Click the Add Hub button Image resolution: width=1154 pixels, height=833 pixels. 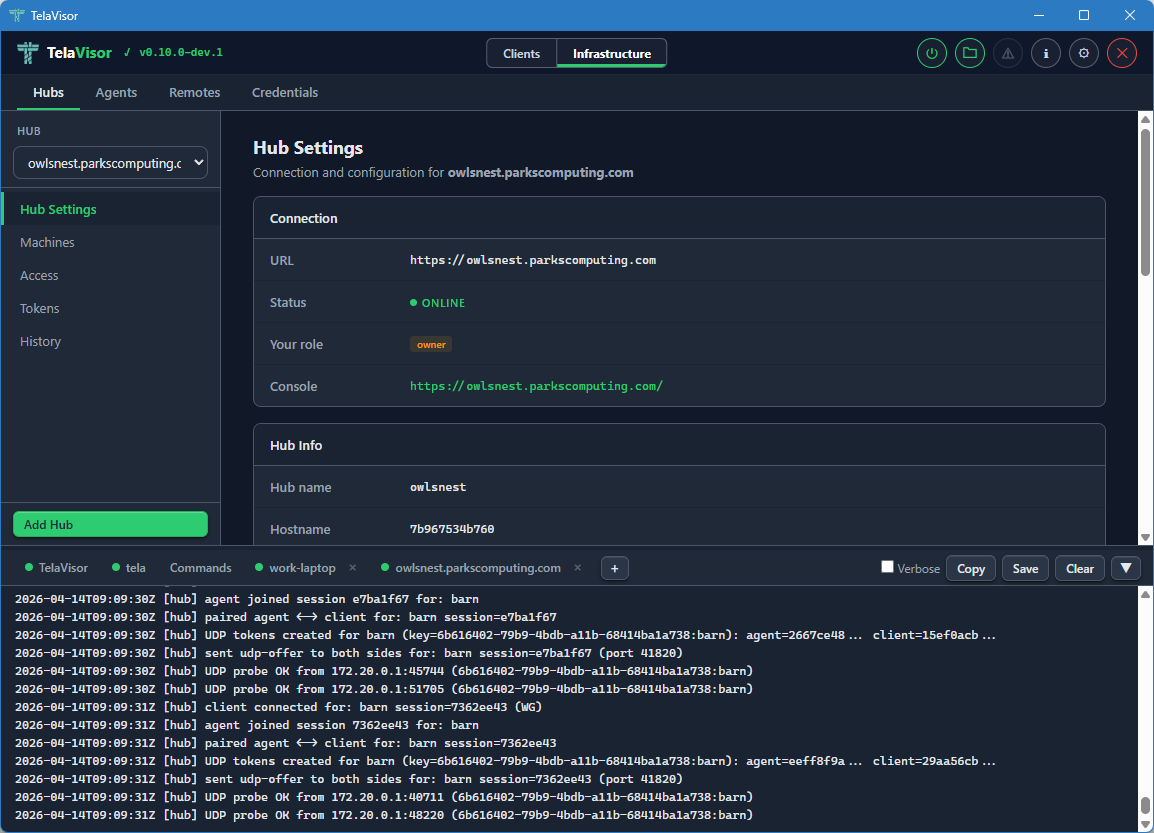tap(110, 524)
